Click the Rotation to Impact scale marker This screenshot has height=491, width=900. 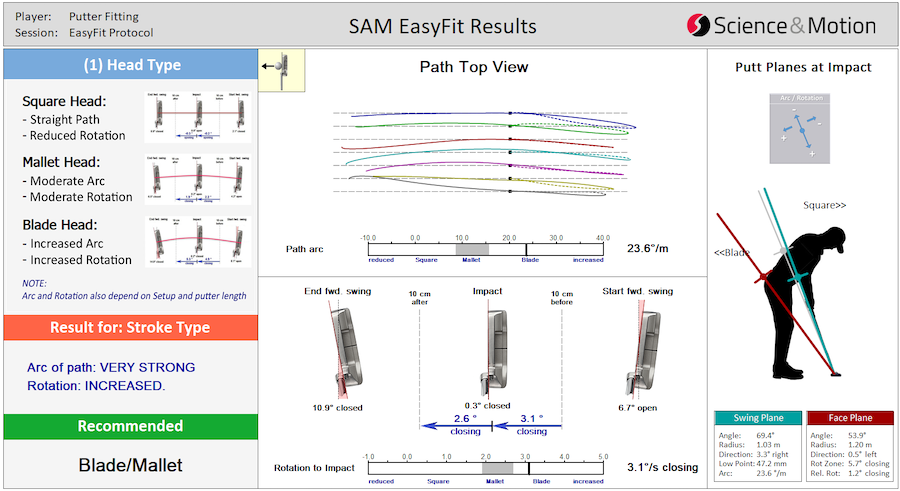coord(529,468)
